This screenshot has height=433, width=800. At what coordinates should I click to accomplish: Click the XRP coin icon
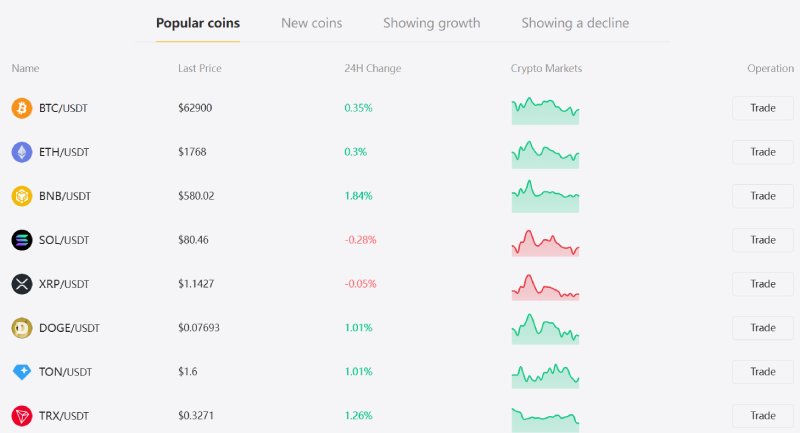[x=22, y=284]
